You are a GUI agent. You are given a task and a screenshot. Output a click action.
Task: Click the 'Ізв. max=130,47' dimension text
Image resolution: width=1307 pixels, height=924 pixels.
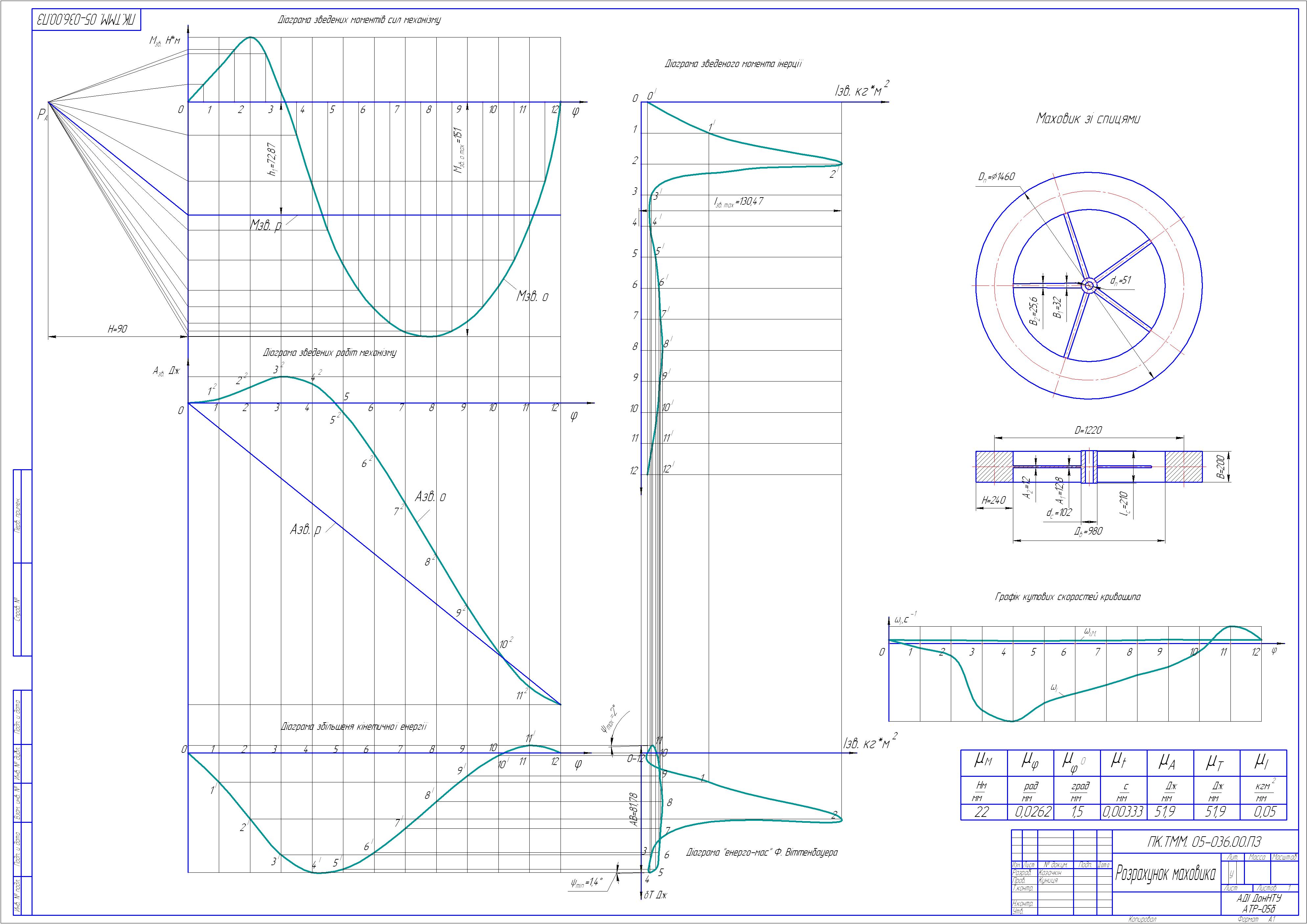[x=738, y=201]
